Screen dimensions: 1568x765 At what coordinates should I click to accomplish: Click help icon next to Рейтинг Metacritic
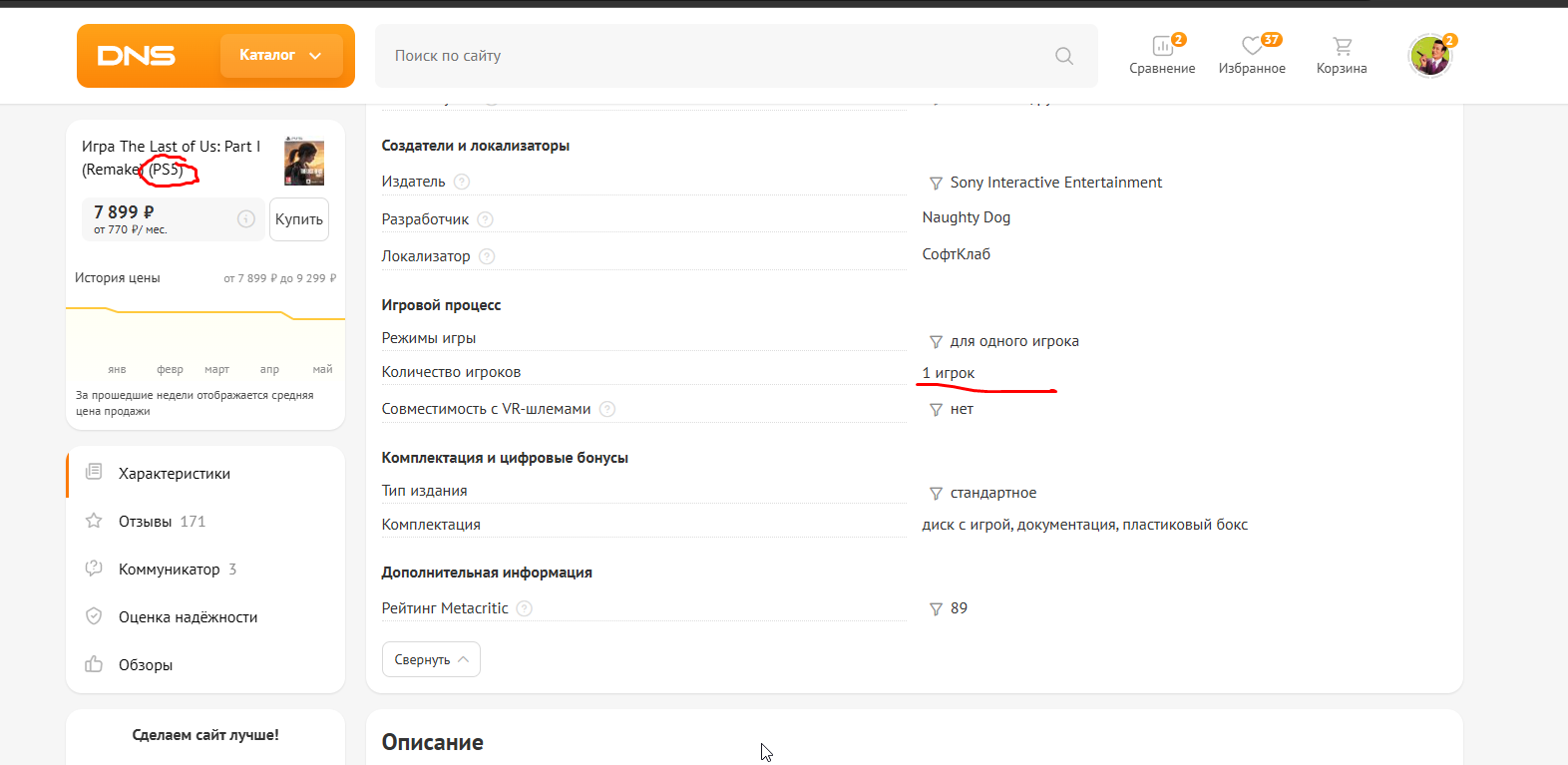[x=525, y=608]
